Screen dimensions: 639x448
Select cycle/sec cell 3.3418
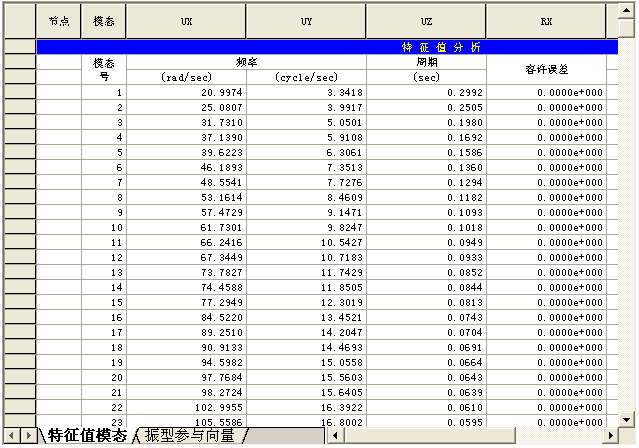(306, 93)
